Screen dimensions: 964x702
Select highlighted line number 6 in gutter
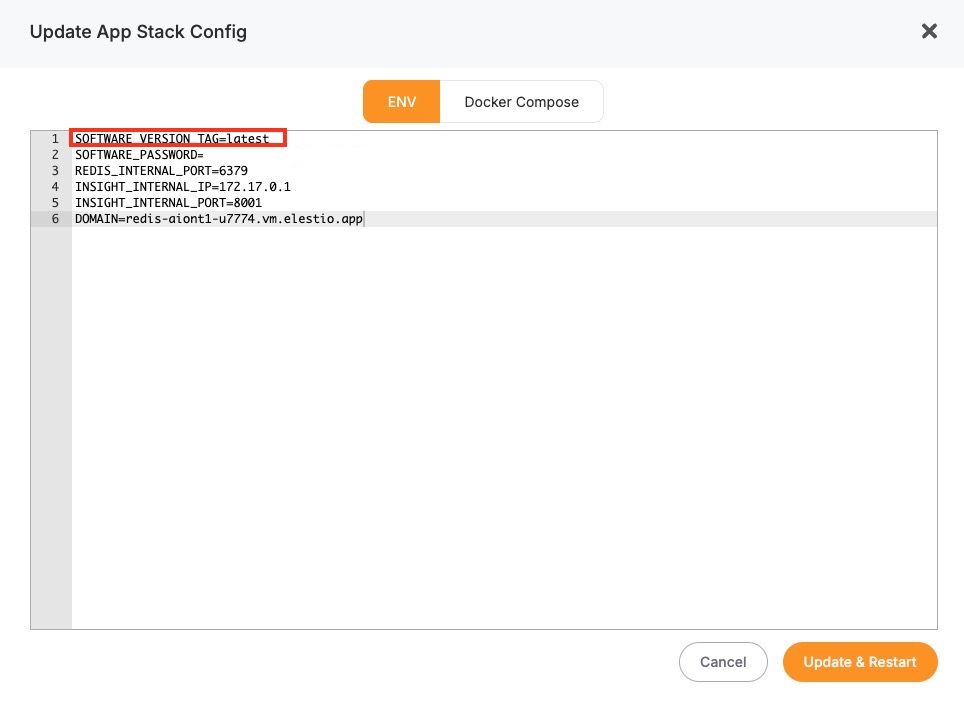coord(54,219)
